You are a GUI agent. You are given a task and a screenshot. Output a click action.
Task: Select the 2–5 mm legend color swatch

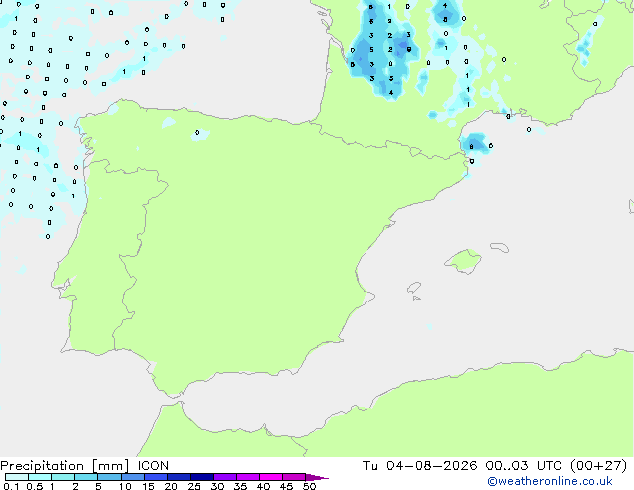click(86, 477)
